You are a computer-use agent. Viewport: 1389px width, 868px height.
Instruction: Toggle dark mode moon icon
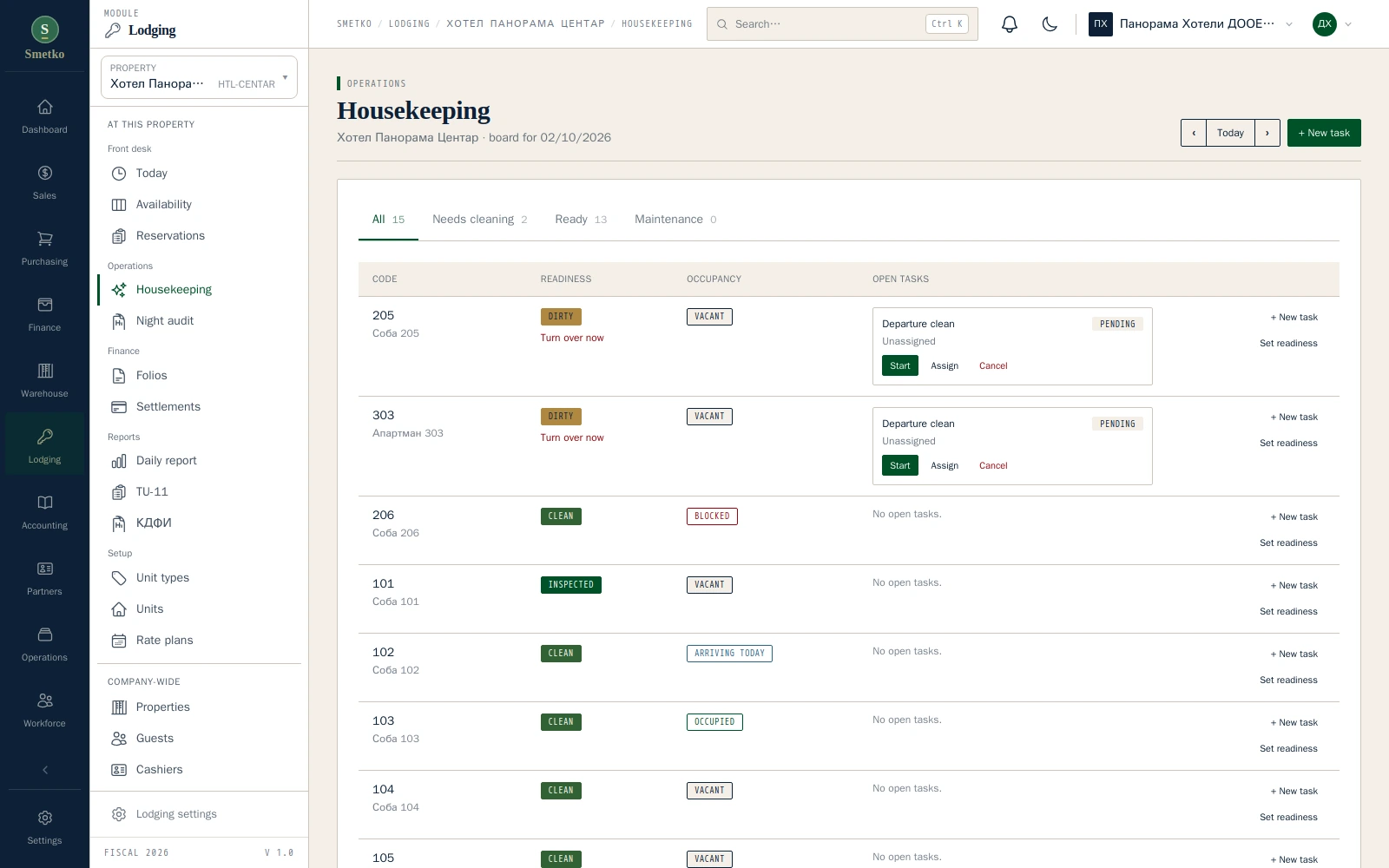click(x=1050, y=24)
